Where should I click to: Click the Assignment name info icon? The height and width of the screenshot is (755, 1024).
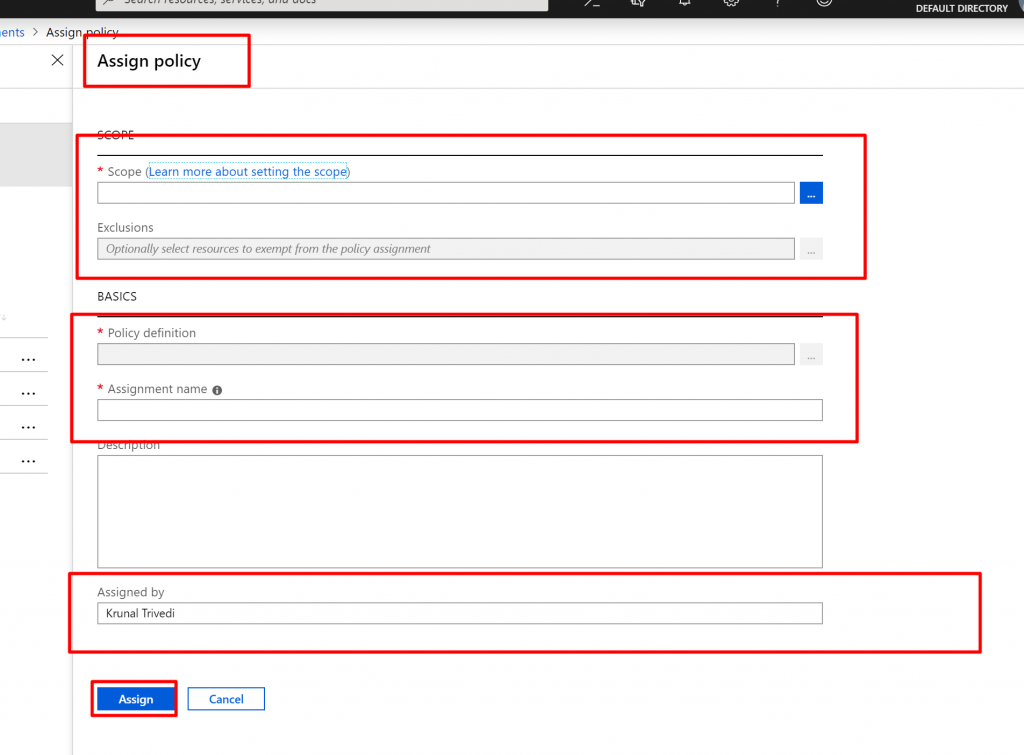[x=217, y=390]
